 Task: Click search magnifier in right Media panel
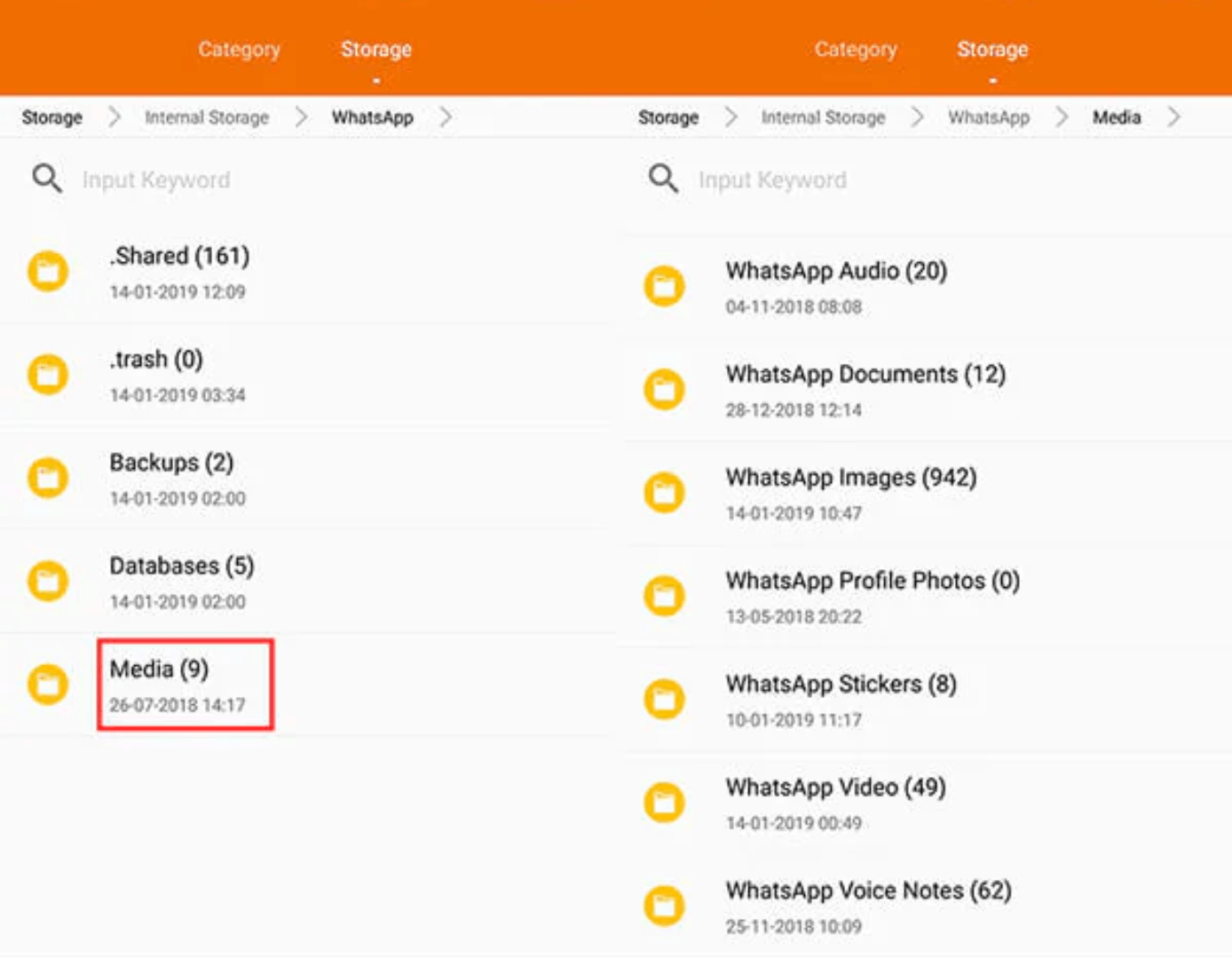[x=663, y=178]
